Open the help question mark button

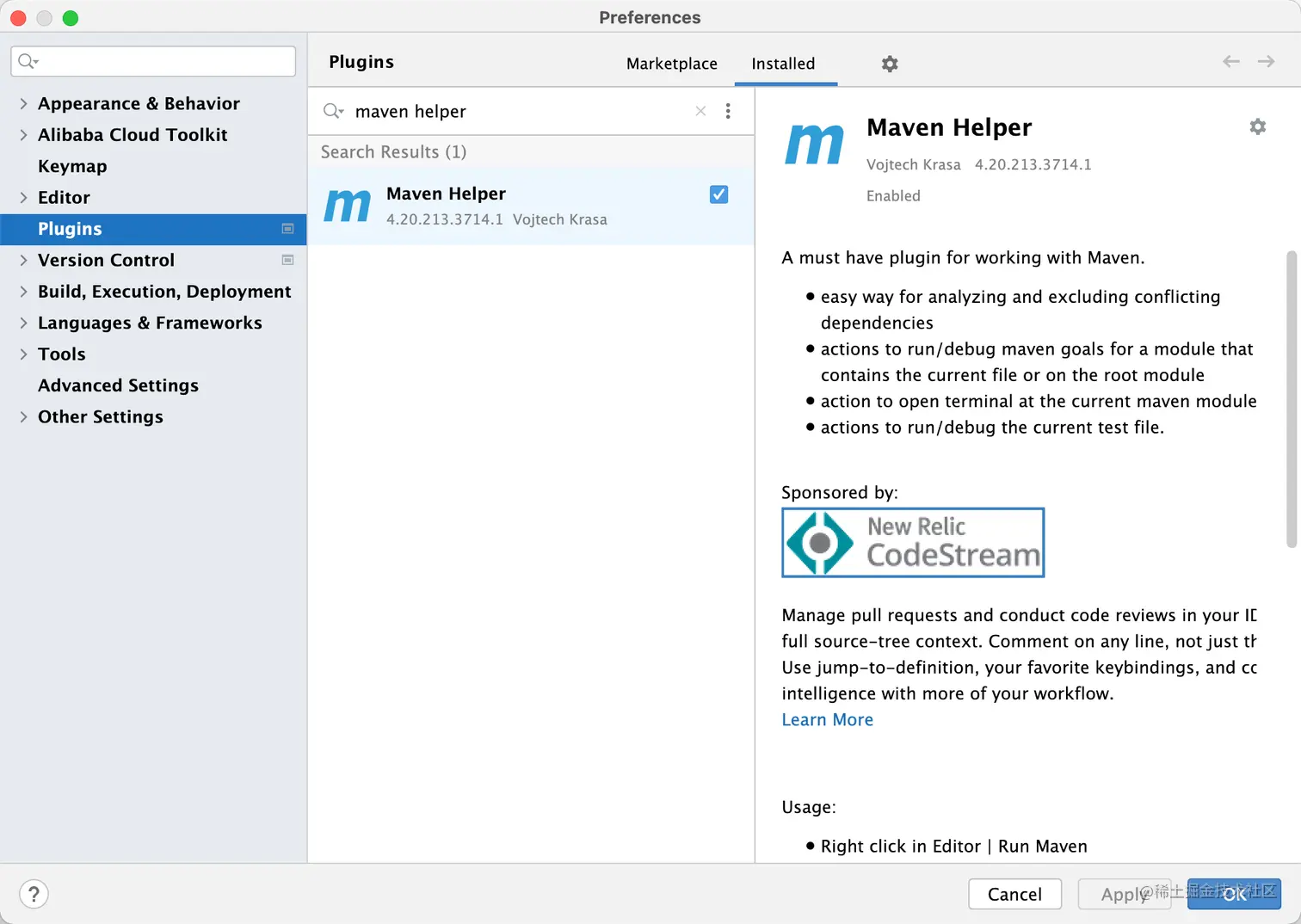point(34,894)
